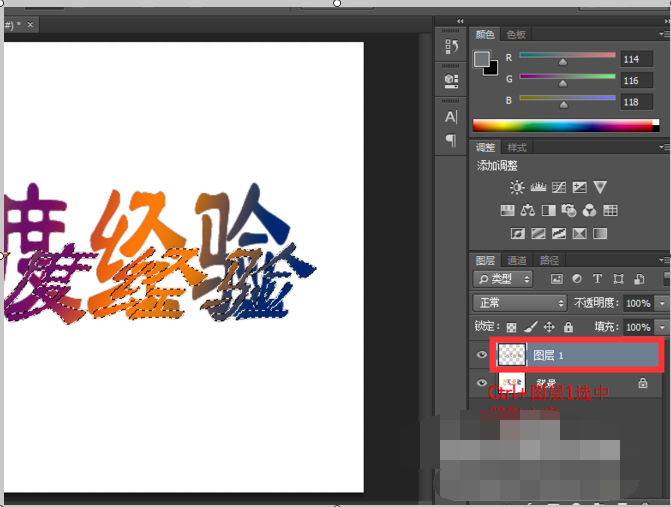Open the Adjustments panel options menu
The image size is (671, 507).
[663, 147]
